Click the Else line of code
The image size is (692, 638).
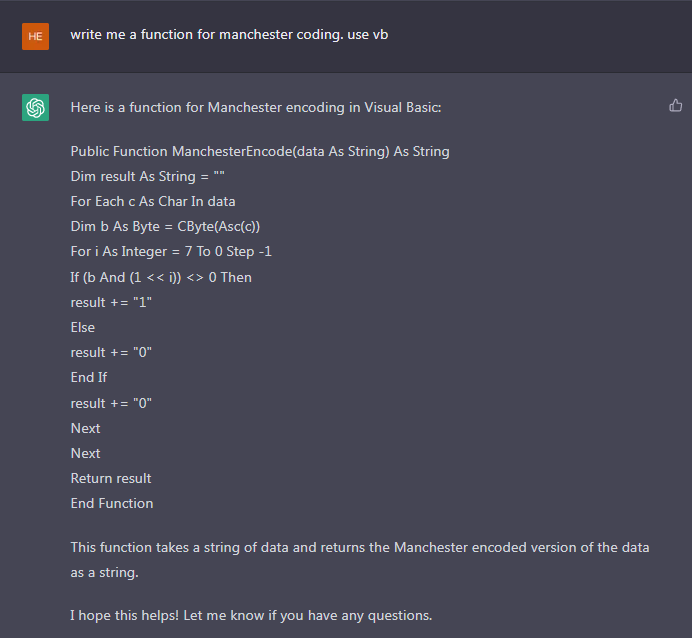[x=83, y=327]
